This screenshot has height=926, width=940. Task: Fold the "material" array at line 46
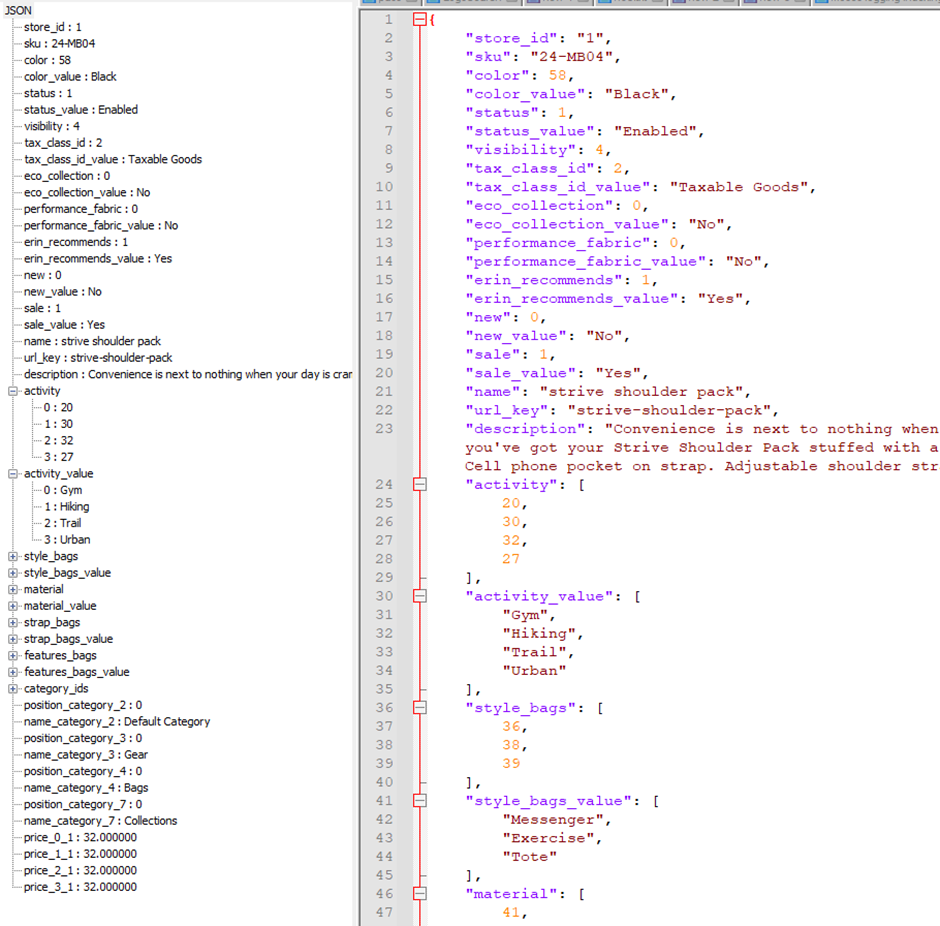420,894
